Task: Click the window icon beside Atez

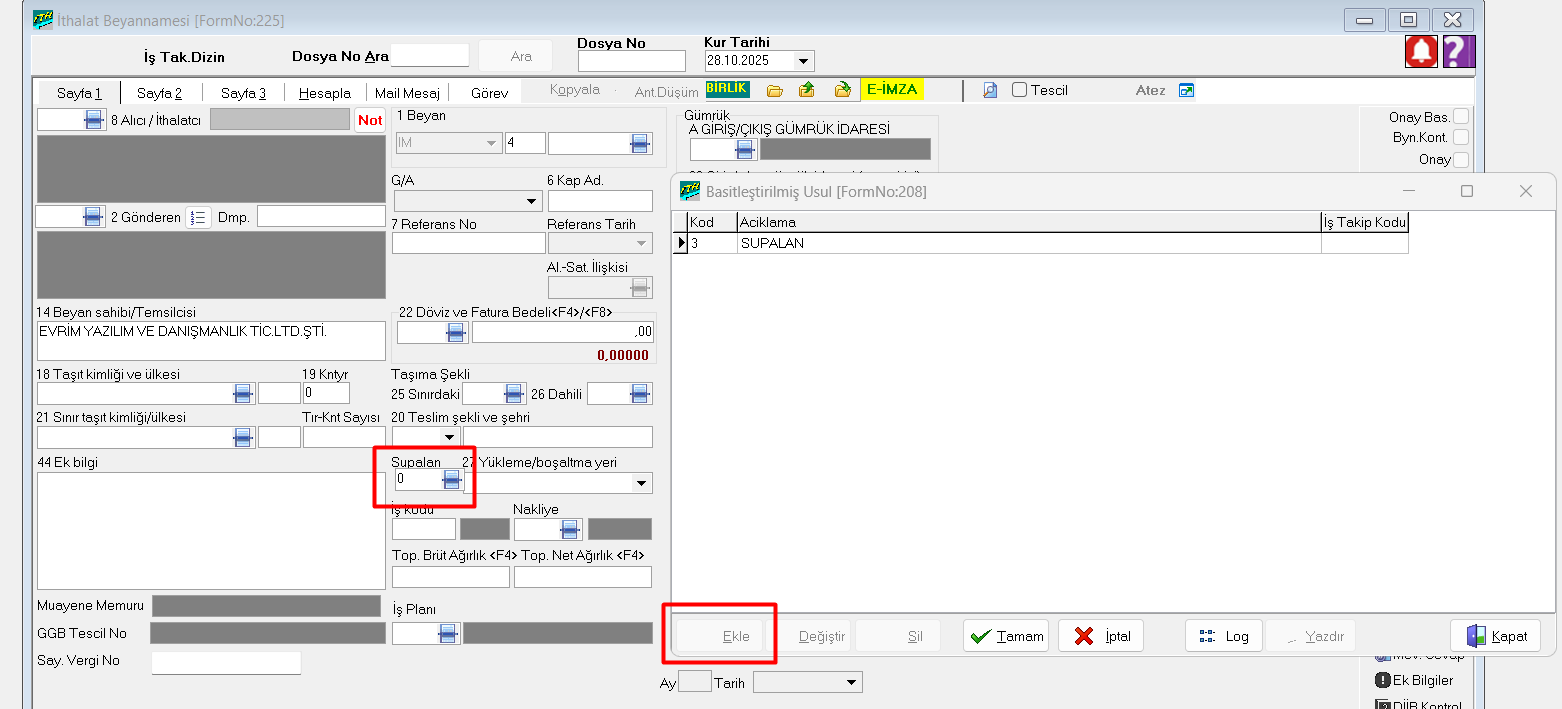Action: tap(1187, 90)
